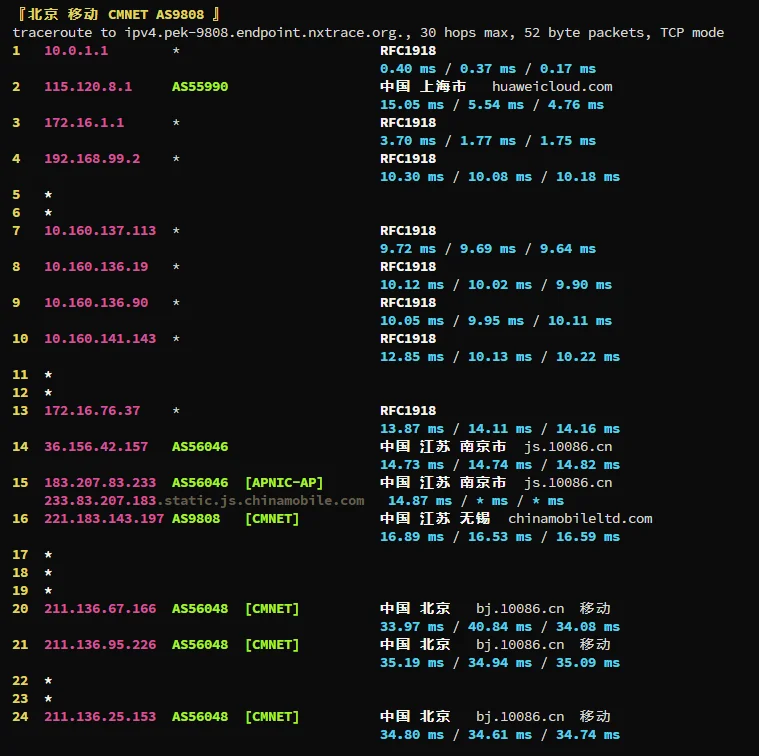Viewport: 759px width, 756px height.
Task: Click the asterisk of hop 23
Action: pyautogui.click(x=48, y=698)
